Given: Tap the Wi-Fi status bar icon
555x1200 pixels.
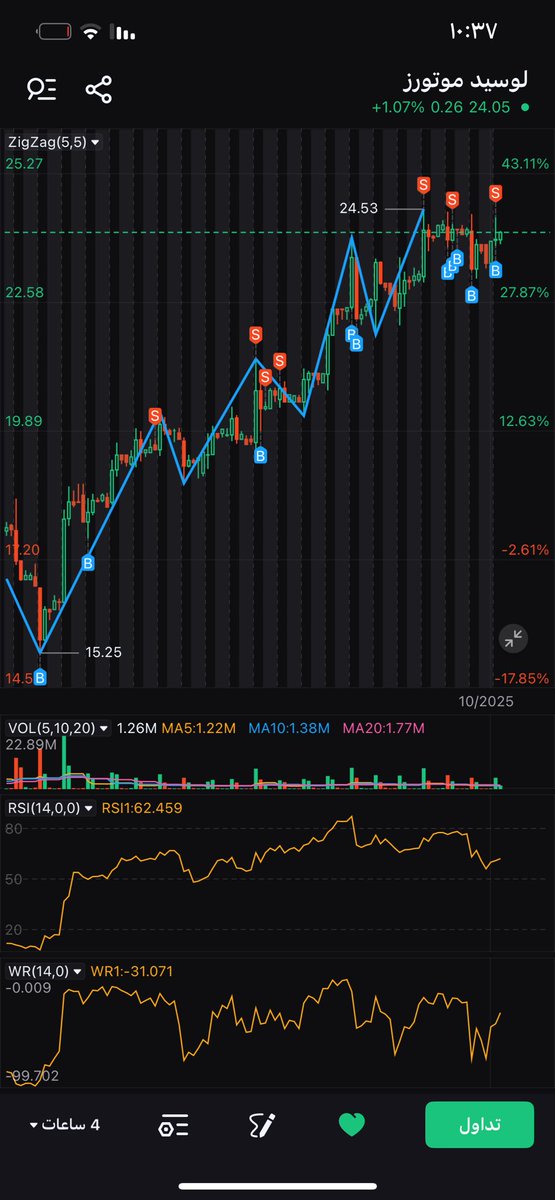Looking at the screenshot, I should click(x=92, y=32).
